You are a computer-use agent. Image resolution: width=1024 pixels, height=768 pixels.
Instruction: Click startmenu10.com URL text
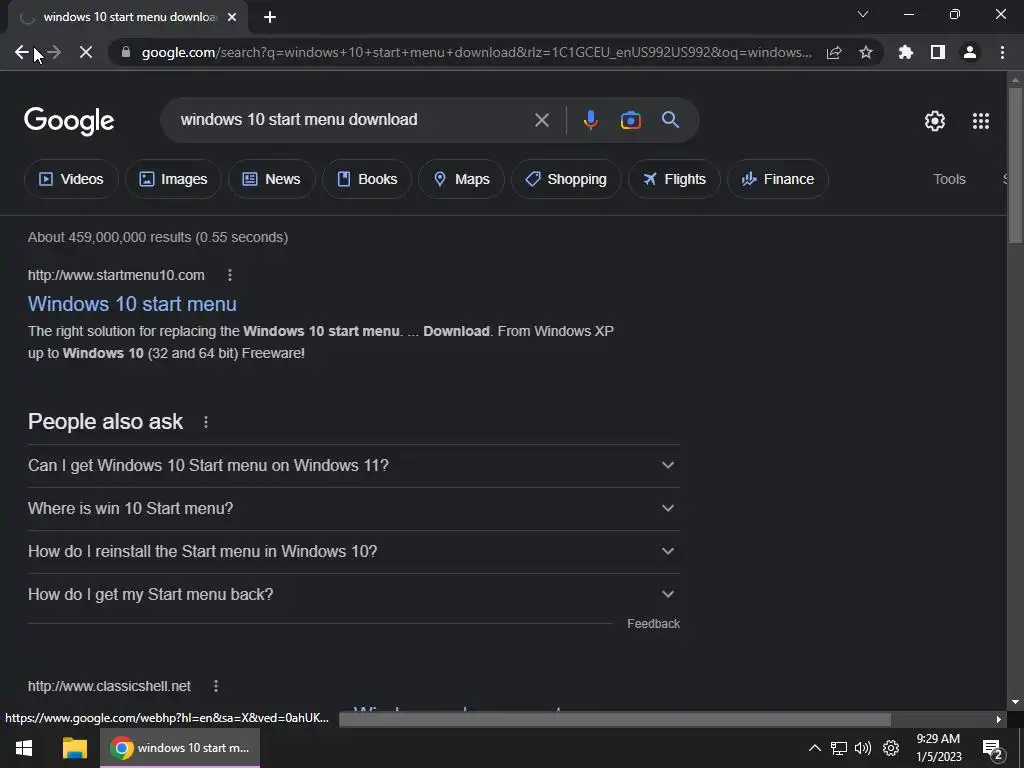coord(116,275)
